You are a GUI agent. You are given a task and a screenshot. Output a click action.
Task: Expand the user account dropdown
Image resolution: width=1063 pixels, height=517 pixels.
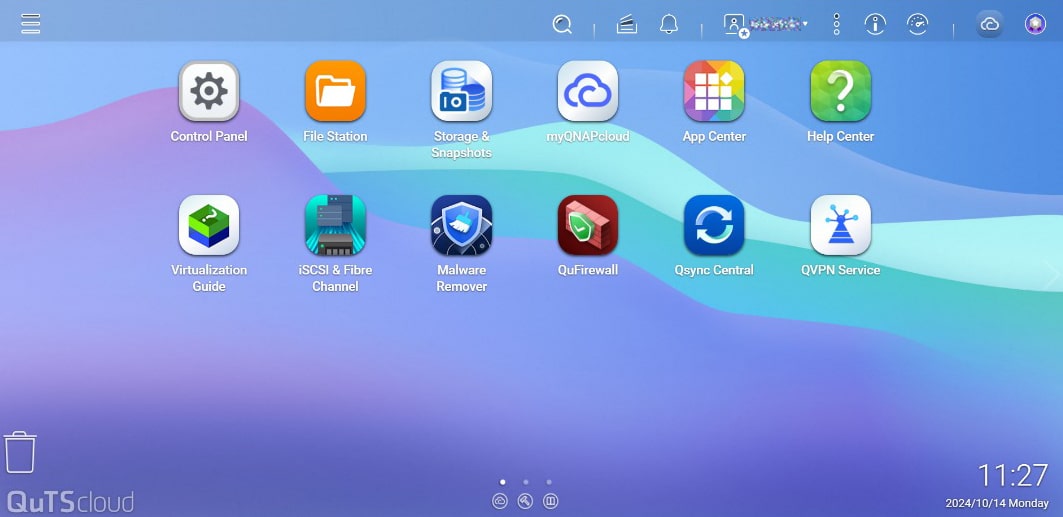[x=766, y=24]
